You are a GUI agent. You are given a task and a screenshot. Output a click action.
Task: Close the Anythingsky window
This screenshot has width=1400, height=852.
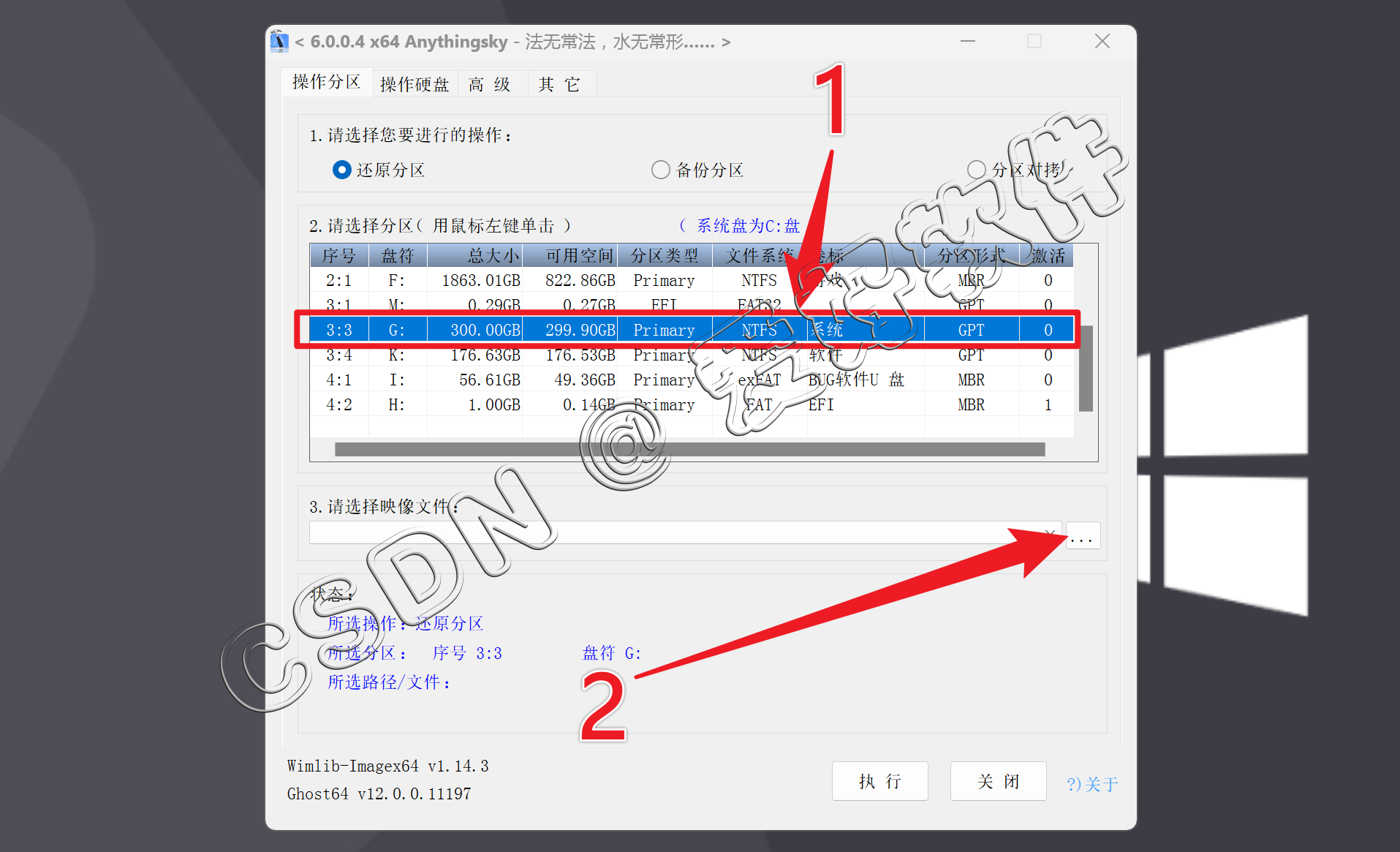pyautogui.click(x=1102, y=41)
